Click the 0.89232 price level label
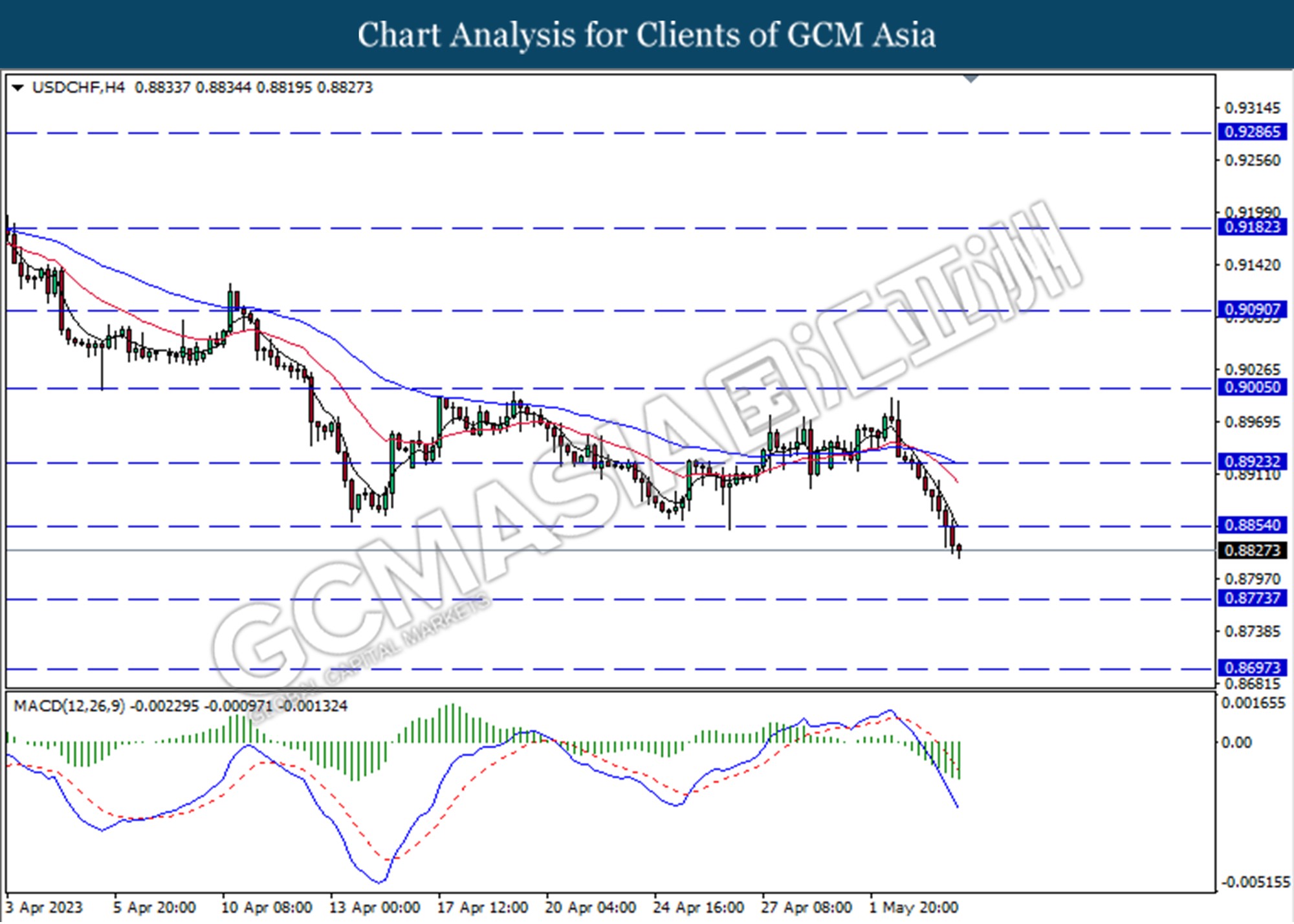1294x924 pixels. (x=1253, y=462)
